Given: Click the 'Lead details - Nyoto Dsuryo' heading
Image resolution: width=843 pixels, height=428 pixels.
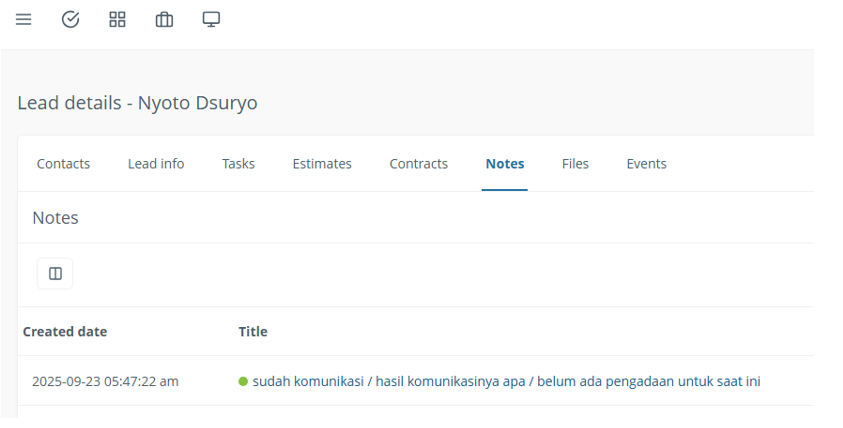Looking at the screenshot, I should (137, 103).
